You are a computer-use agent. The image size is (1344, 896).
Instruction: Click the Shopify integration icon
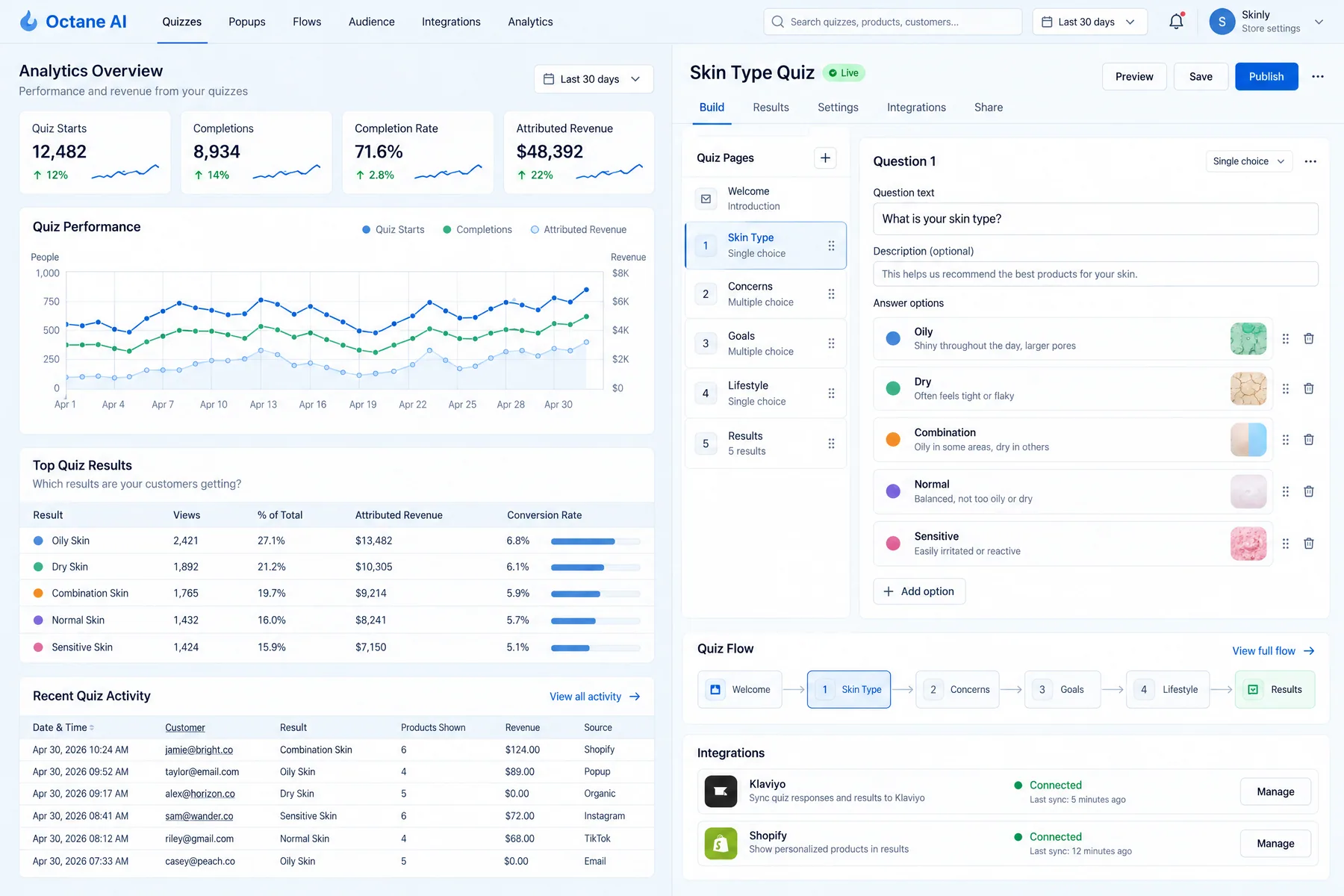[x=721, y=844]
